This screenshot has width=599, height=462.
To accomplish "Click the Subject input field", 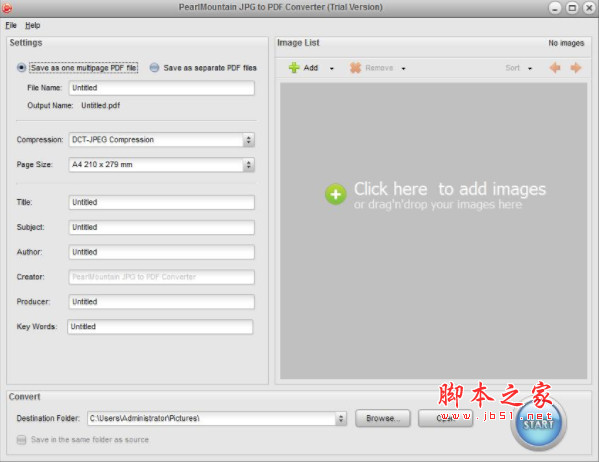I will (162, 227).
